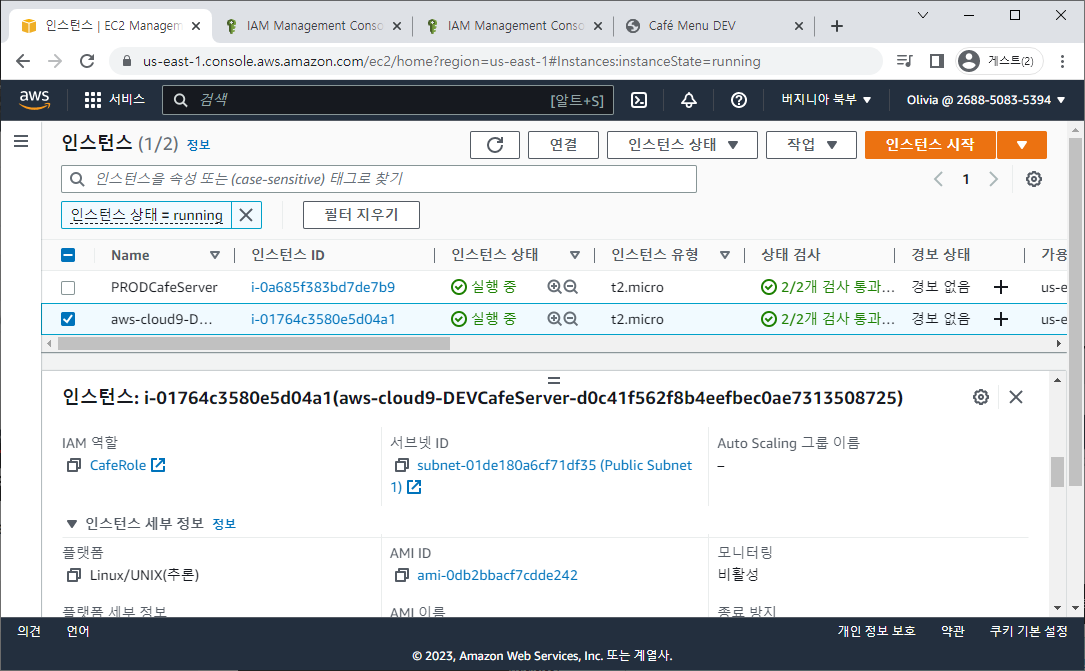
Task: Remove the running state filter with X
Action: (x=246, y=215)
